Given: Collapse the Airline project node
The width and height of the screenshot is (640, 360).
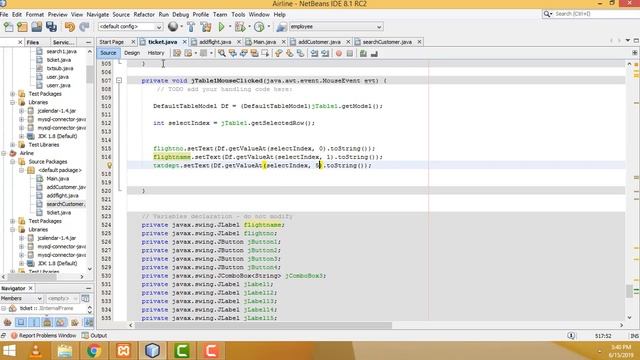Looking at the screenshot, I should pyautogui.click(x=4, y=153).
